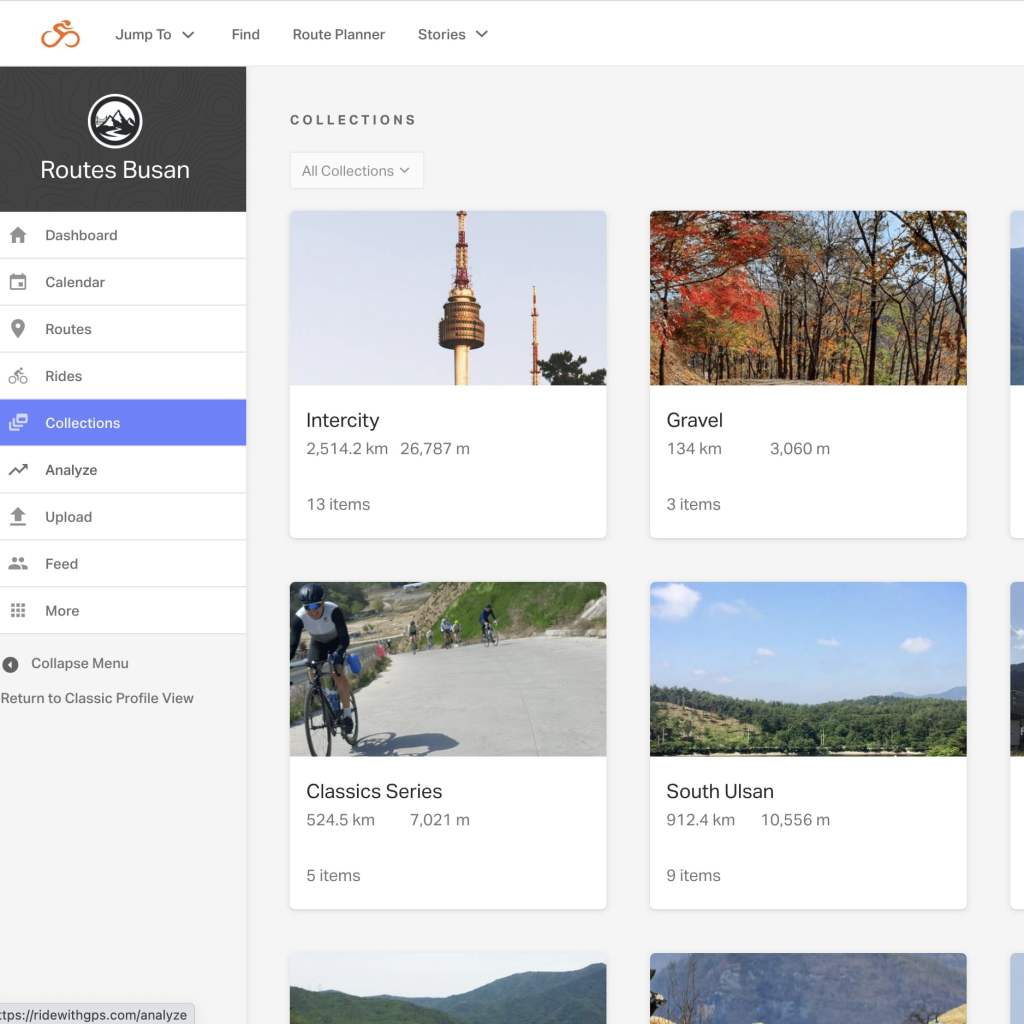Click the Routes Busan mountain avatar
The height and width of the screenshot is (1024, 1024).
tap(115, 121)
